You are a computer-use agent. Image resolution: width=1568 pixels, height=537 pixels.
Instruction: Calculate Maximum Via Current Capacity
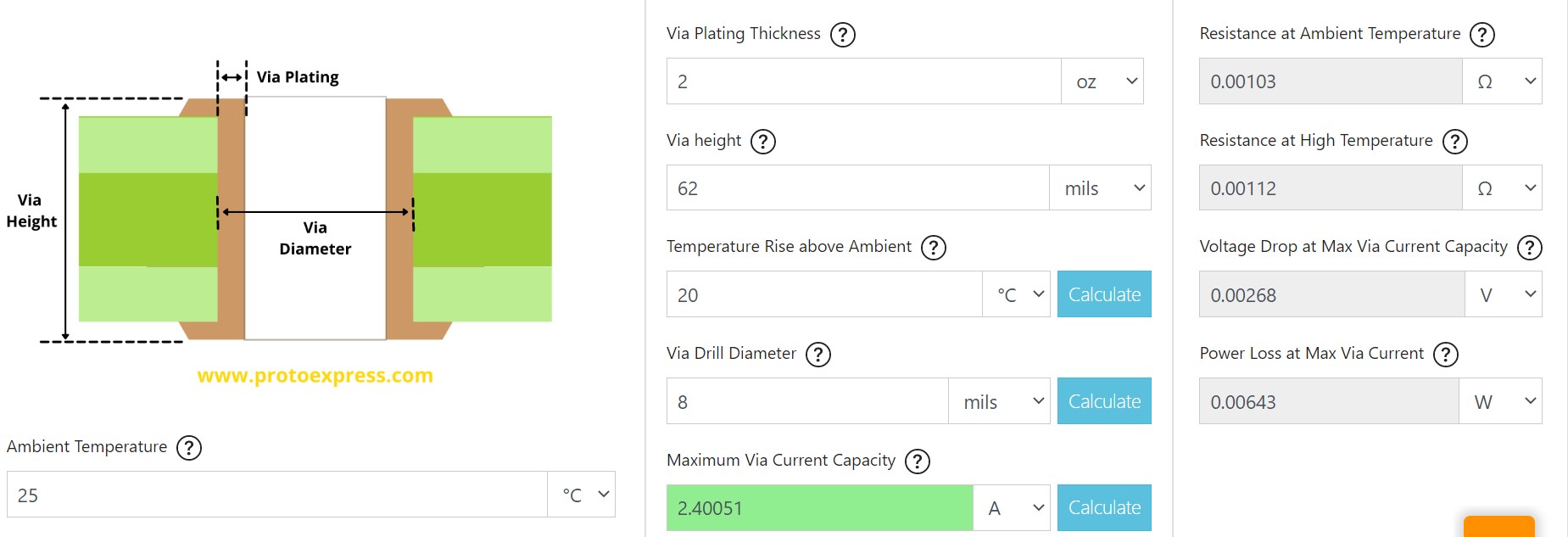click(1104, 507)
